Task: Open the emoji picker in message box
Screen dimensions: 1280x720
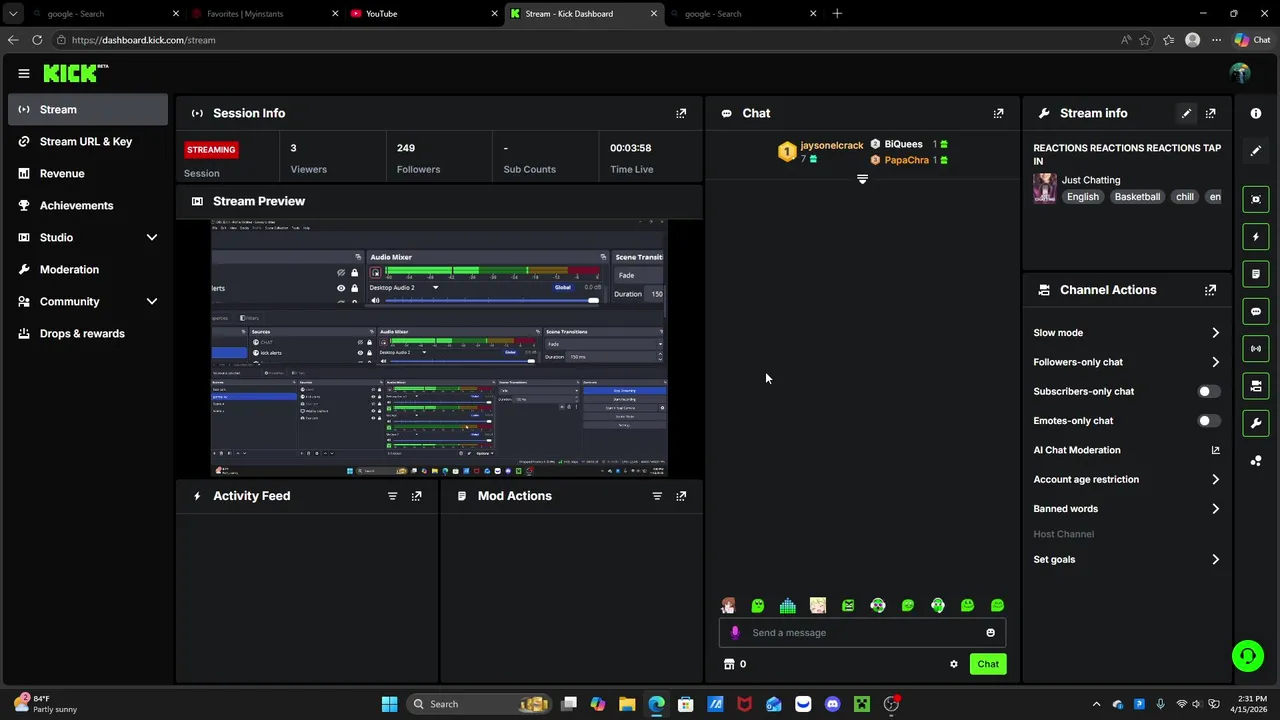Action: 990,633
